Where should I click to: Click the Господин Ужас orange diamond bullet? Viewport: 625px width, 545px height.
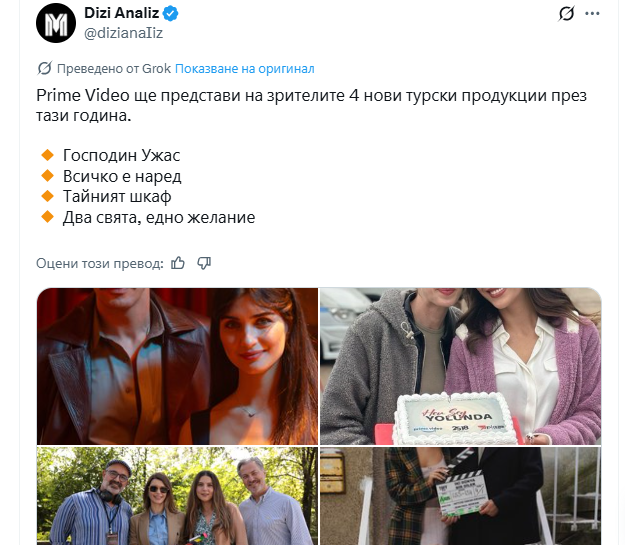click(47, 155)
